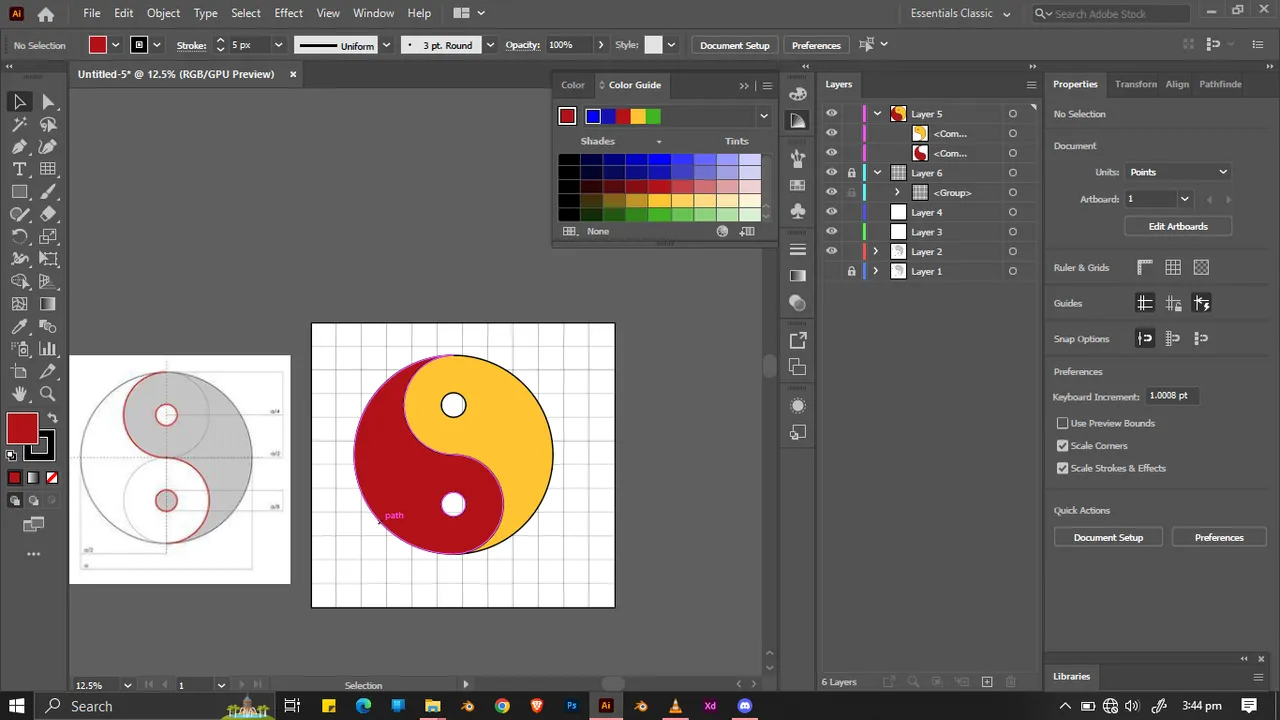The width and height of the screenshot is (1280, 720).
Task: Select the Magic Wand tool
Action: click(19, 125)
